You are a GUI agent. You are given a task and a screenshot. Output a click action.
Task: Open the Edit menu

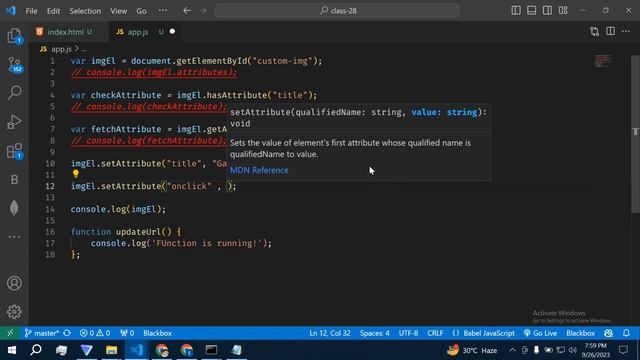point(53,11)
